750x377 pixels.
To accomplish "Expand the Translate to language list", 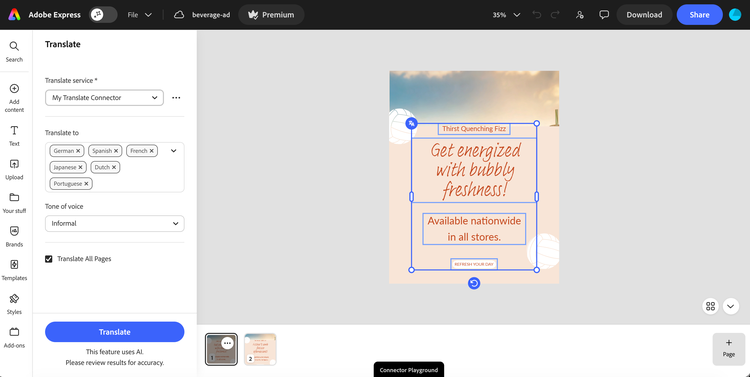I will click(174, 151).
